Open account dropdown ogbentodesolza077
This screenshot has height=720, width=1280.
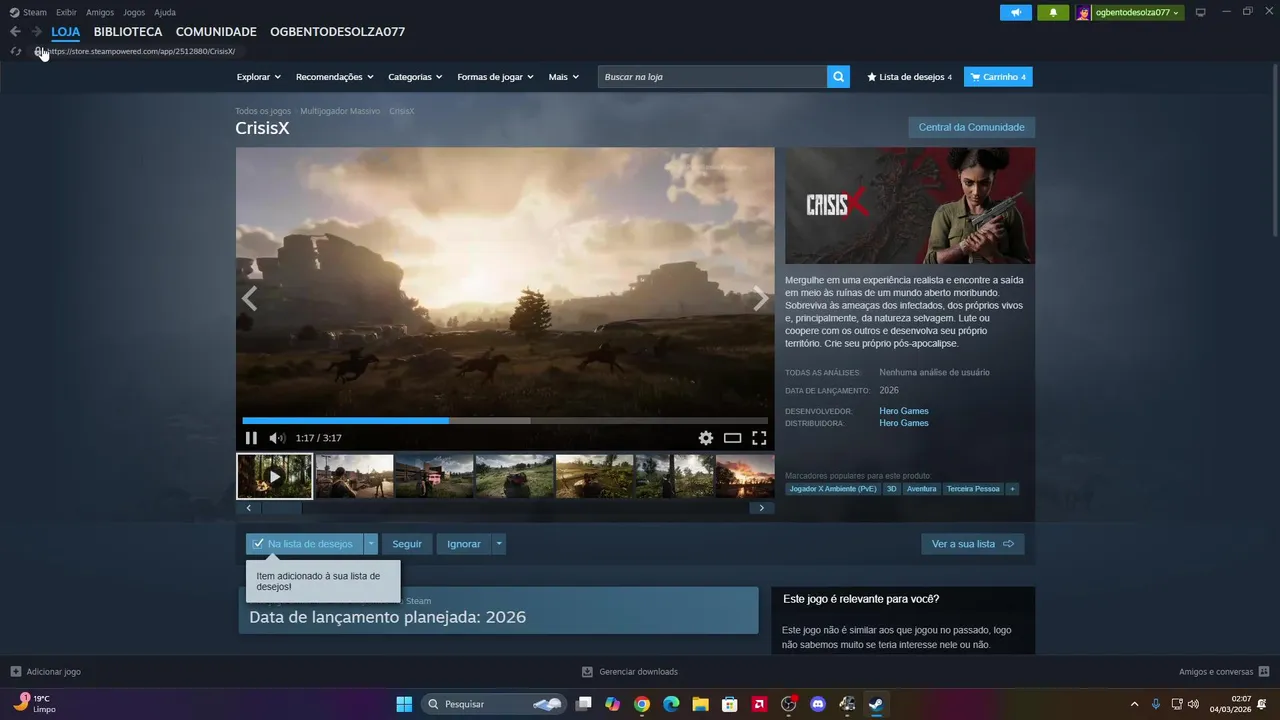(x=1129, y=12)
